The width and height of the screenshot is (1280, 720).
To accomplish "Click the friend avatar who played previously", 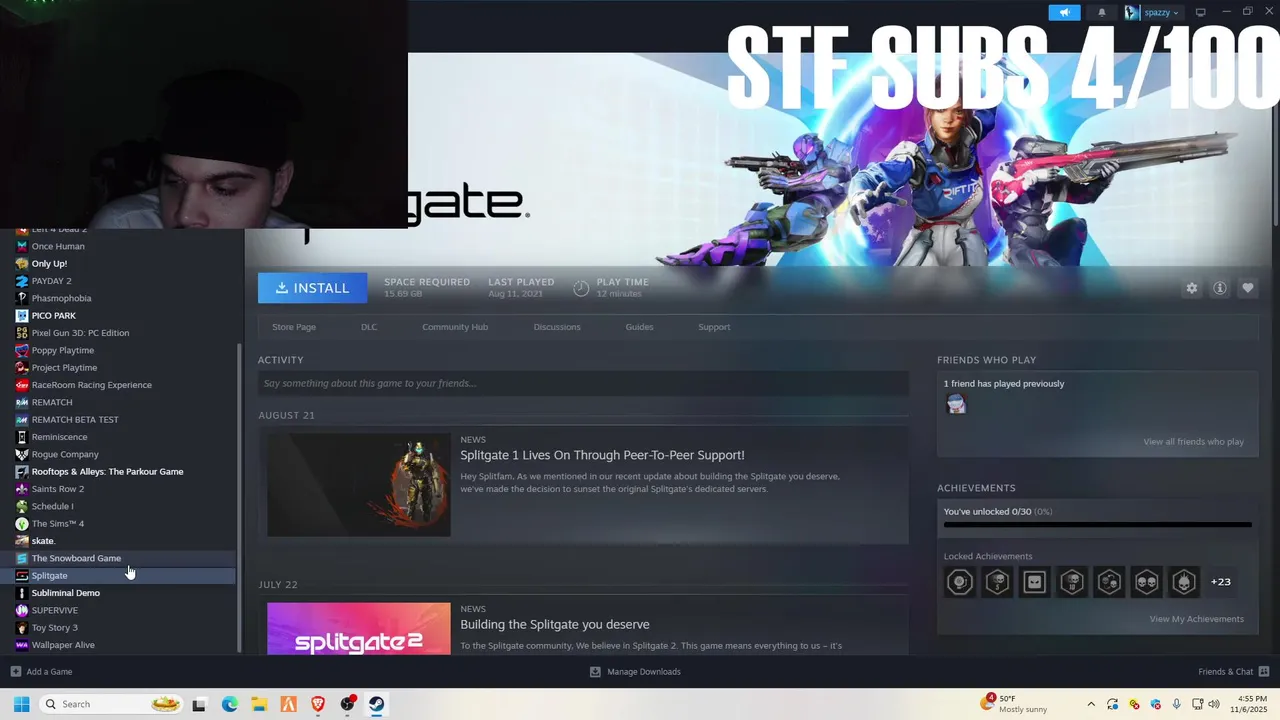I will tap(956, 404).
